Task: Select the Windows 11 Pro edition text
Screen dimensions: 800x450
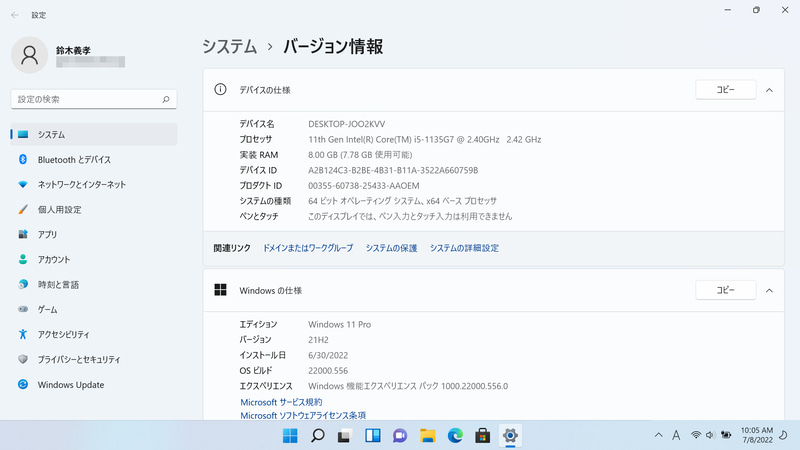Action: (339, 324)
